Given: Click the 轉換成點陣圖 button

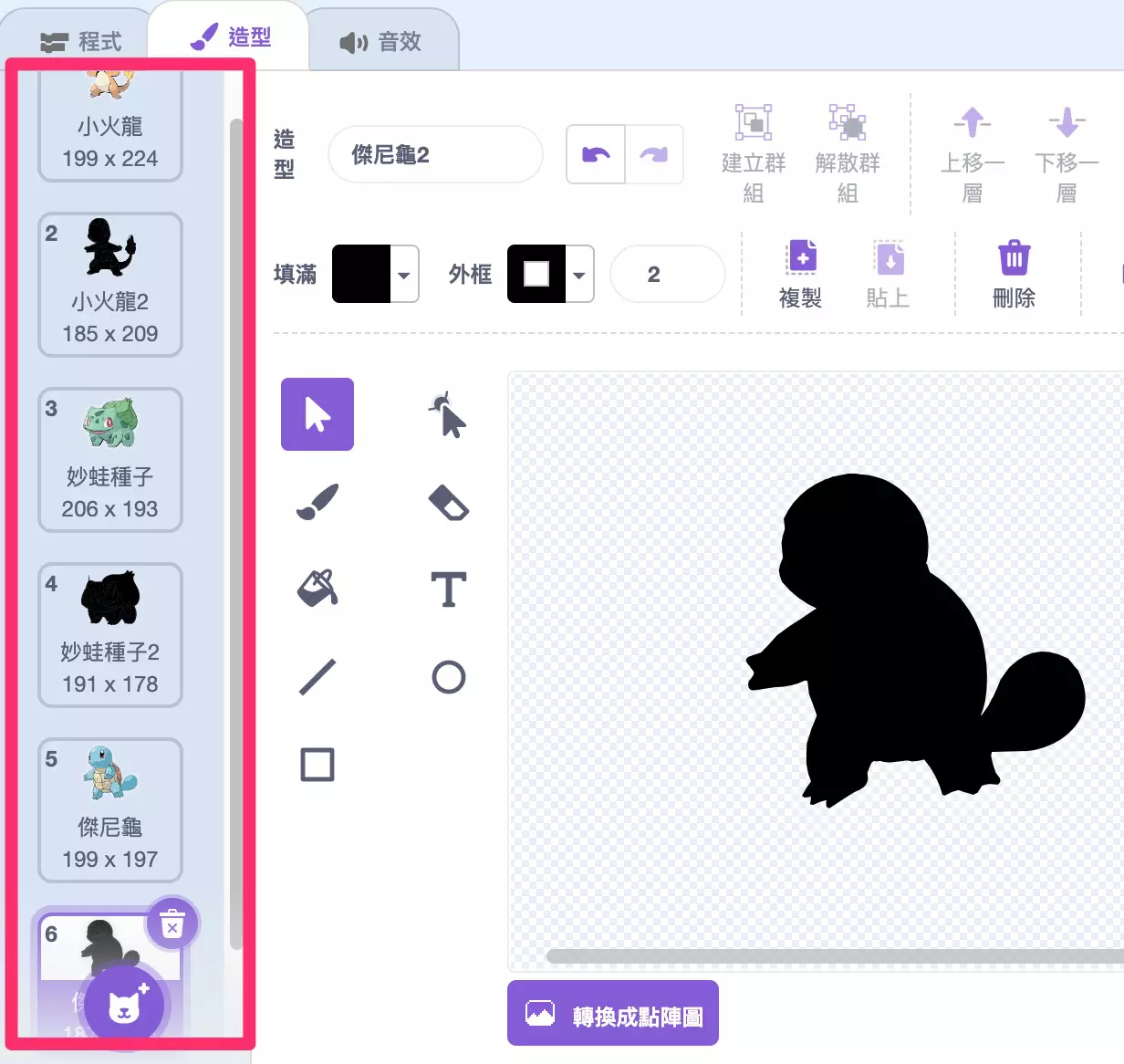Looking at the screenshot, I should coord(612,1013).
